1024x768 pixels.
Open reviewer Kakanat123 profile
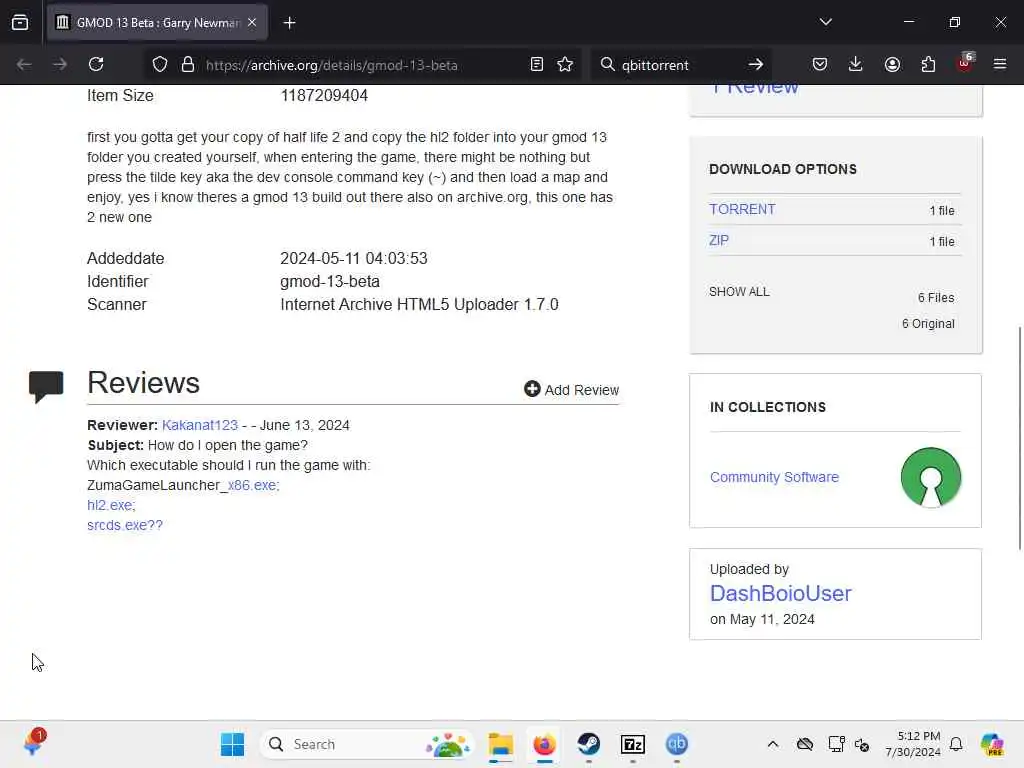(200, 425)
